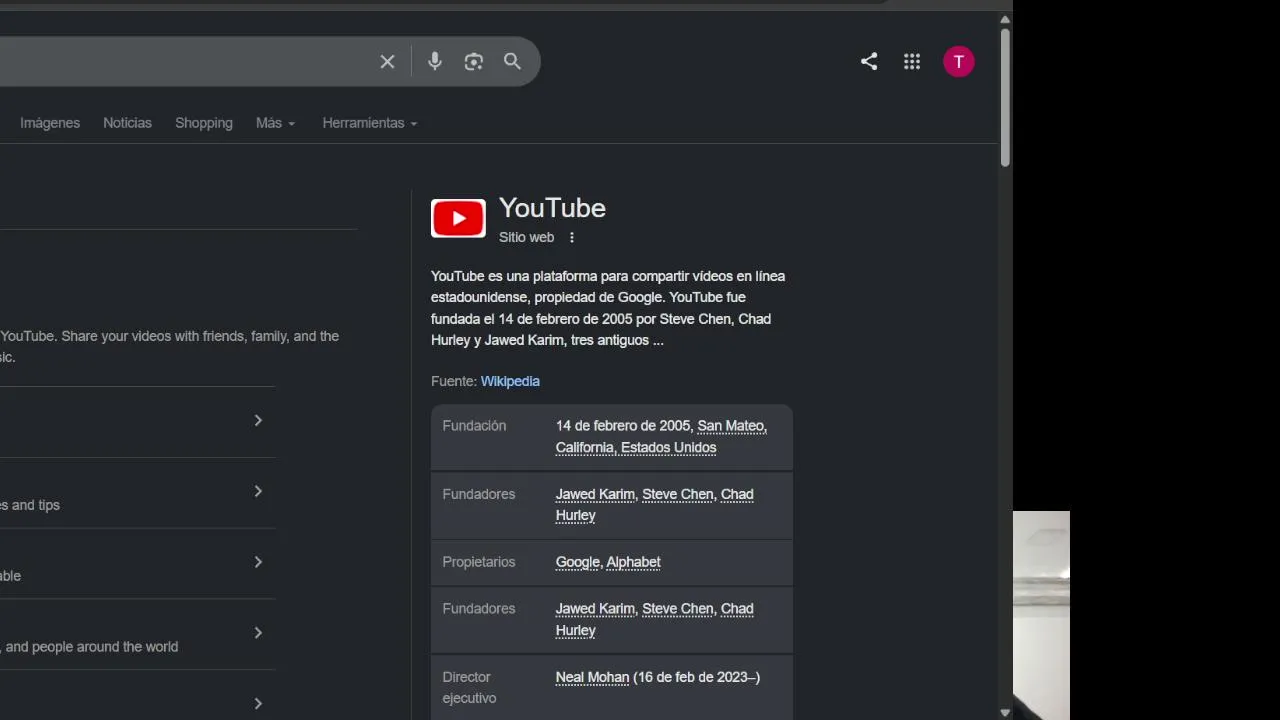Image resolution: width=1280 pixels, height=720 pixels.
Task: Click the "14 de febrero de 2005" founding date
Action: coord(622,426)
